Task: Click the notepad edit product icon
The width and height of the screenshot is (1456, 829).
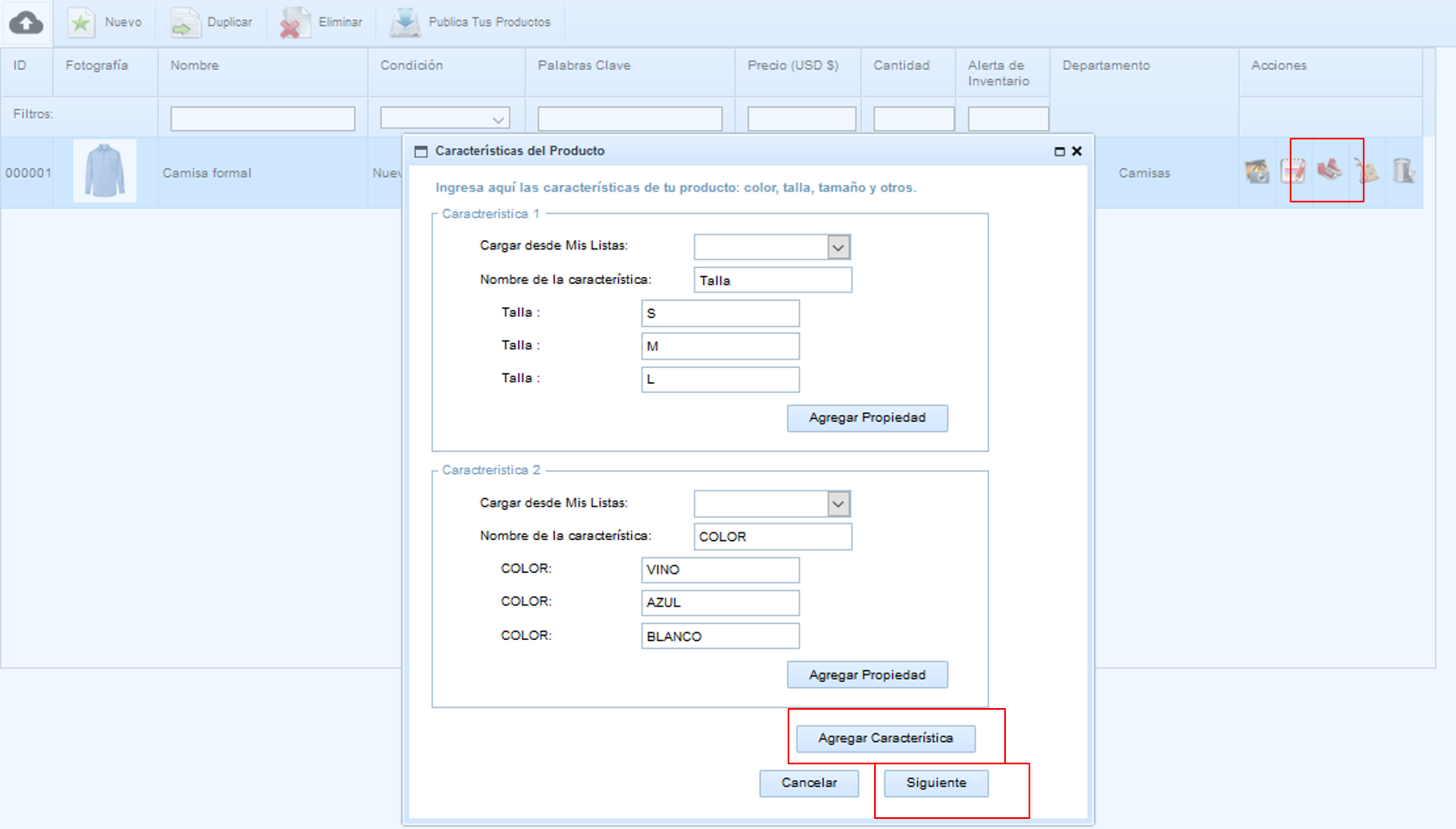Action: (x=1292, y=171)
